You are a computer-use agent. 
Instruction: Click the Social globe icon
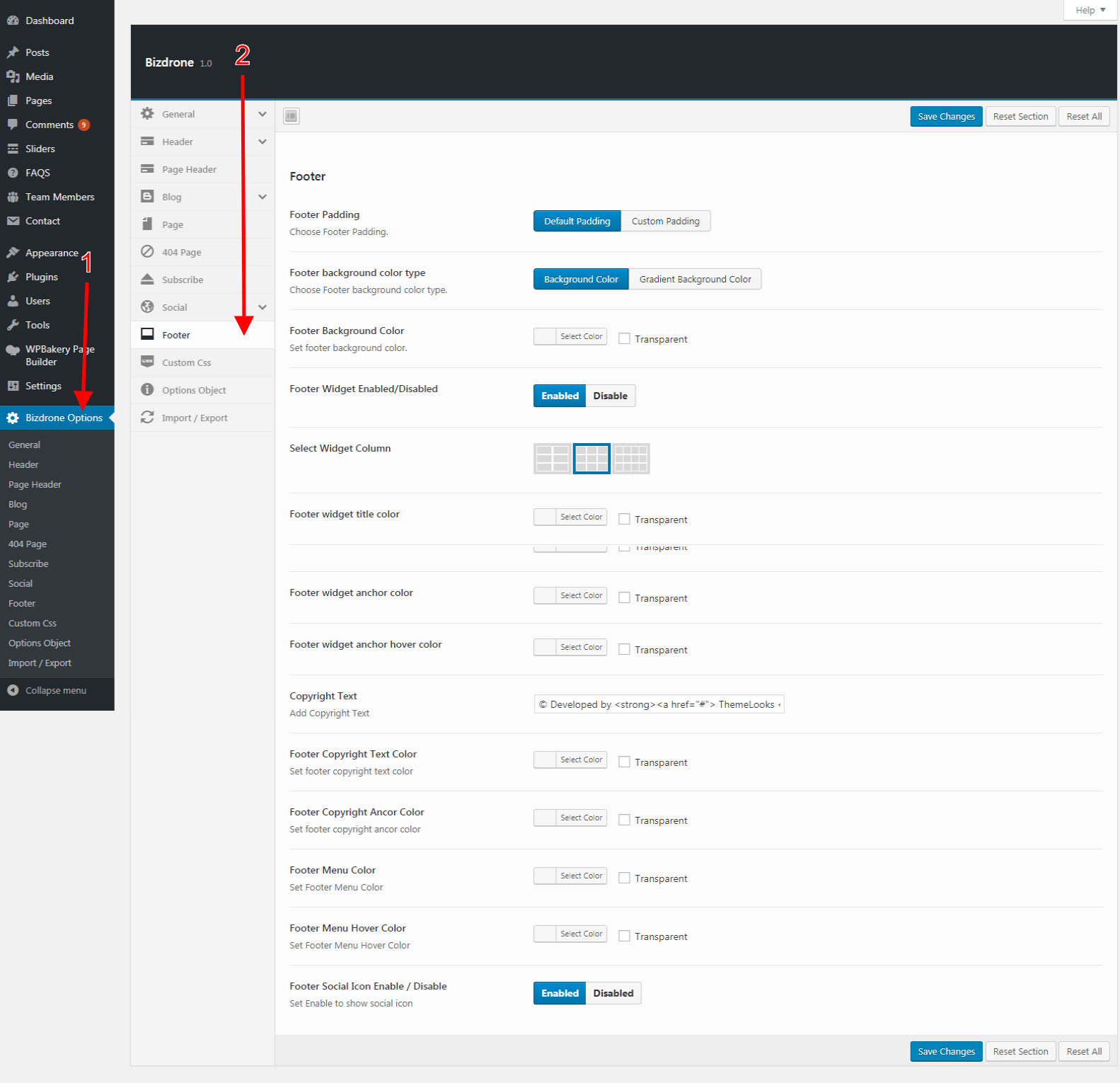point(147,306)
